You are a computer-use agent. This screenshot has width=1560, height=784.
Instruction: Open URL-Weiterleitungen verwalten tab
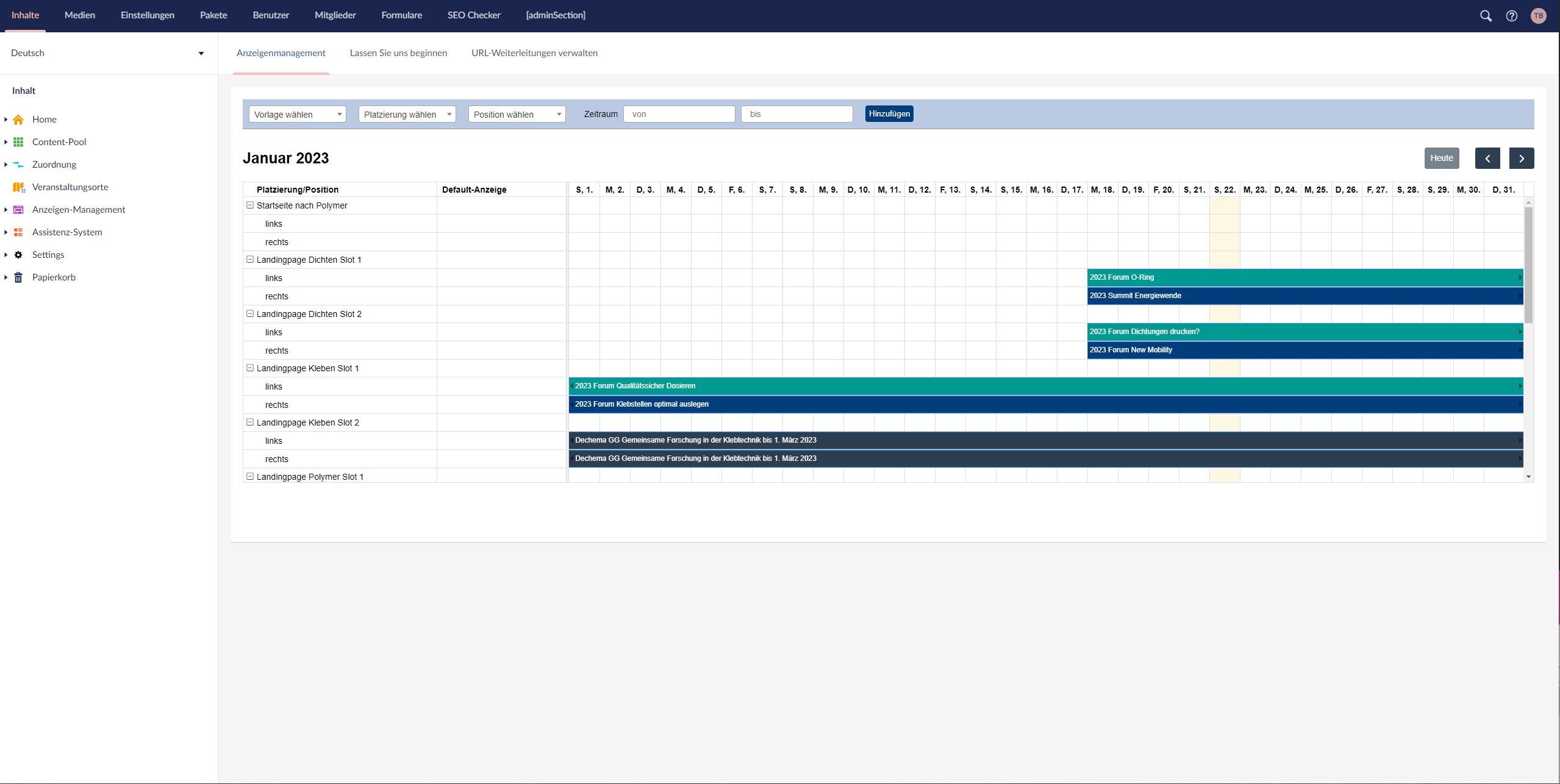coord(534,53)
